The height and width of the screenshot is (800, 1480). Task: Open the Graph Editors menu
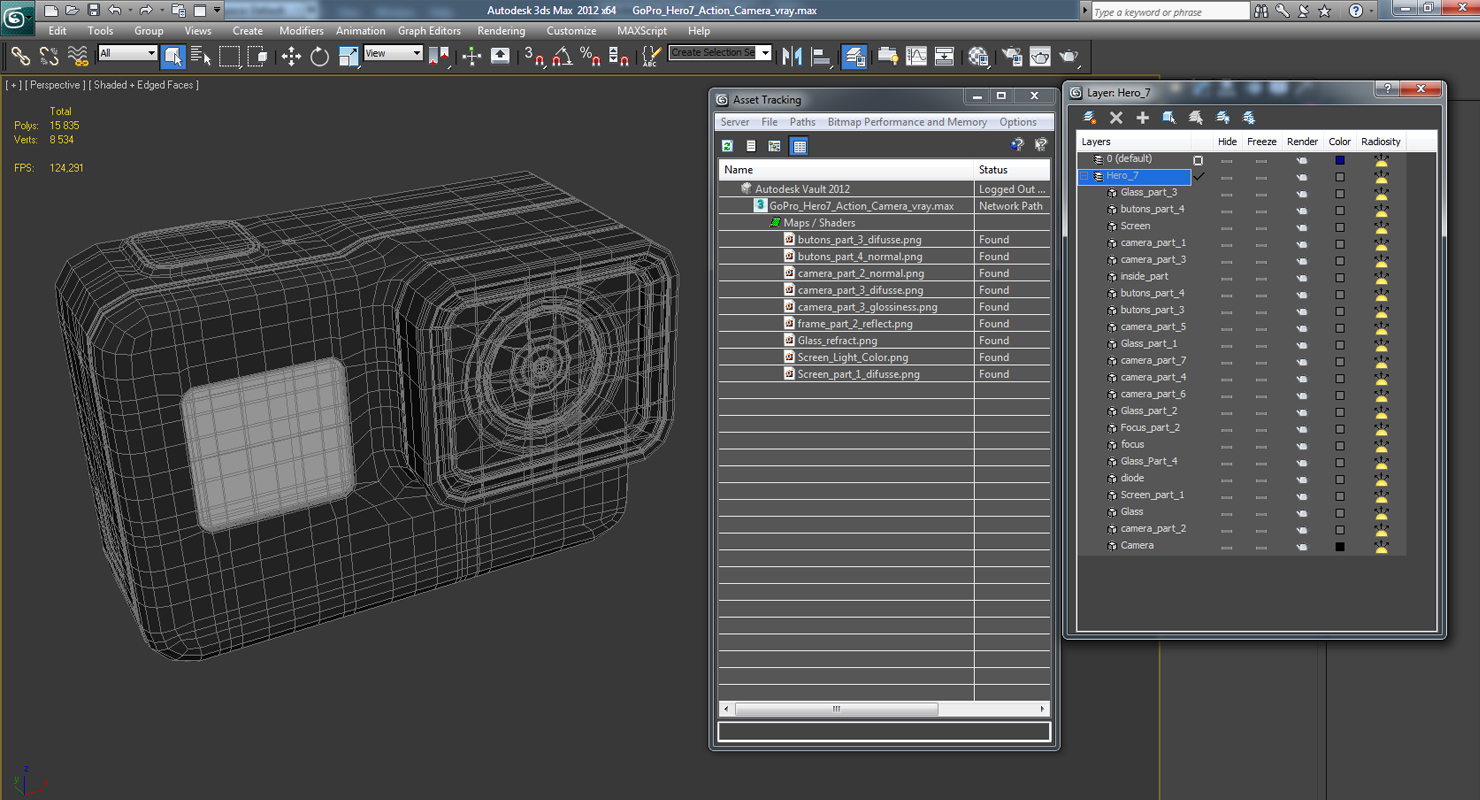429,31
